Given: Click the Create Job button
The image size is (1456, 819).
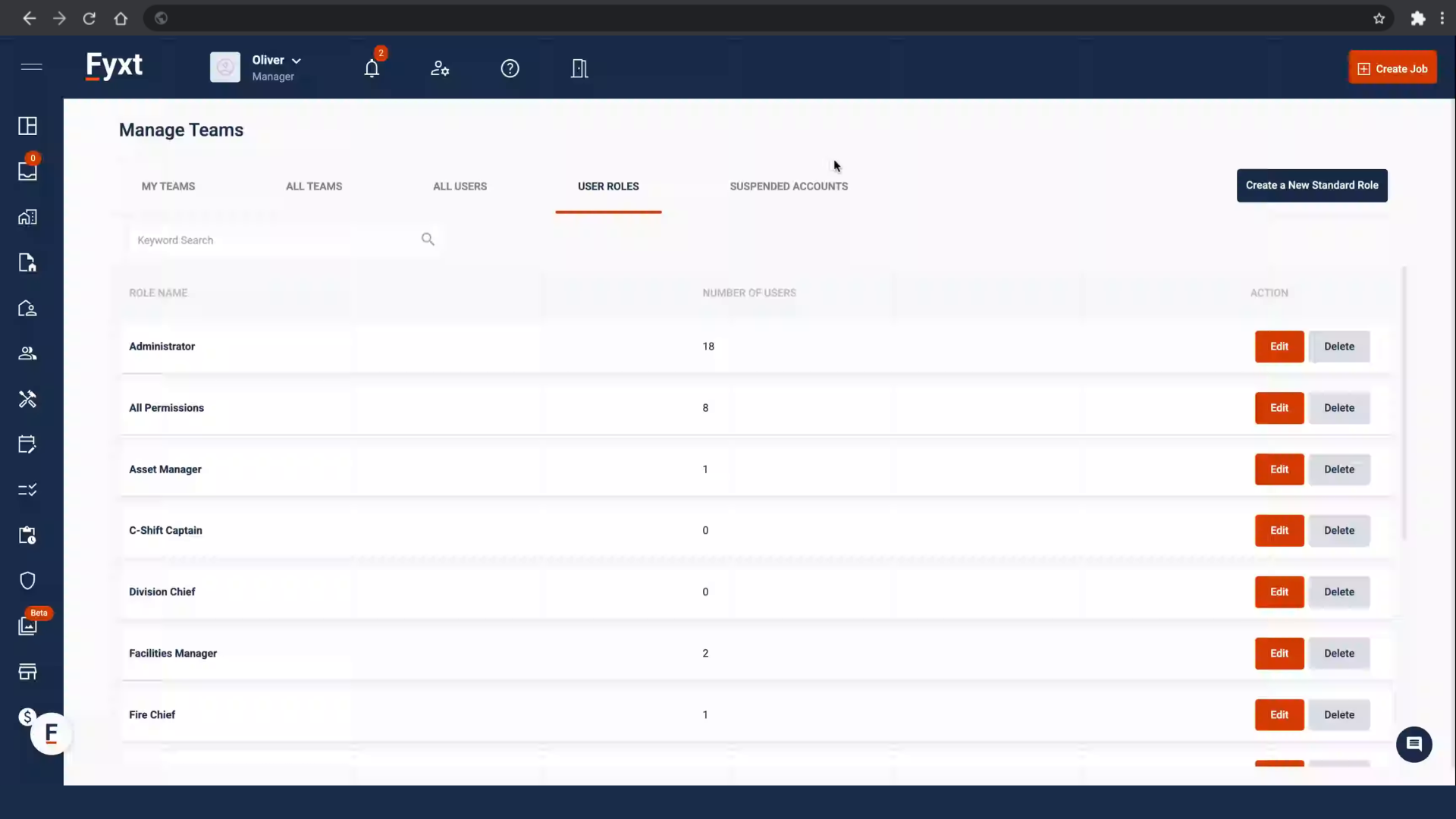Looking at the screenshot, I should coord(1392,68).
